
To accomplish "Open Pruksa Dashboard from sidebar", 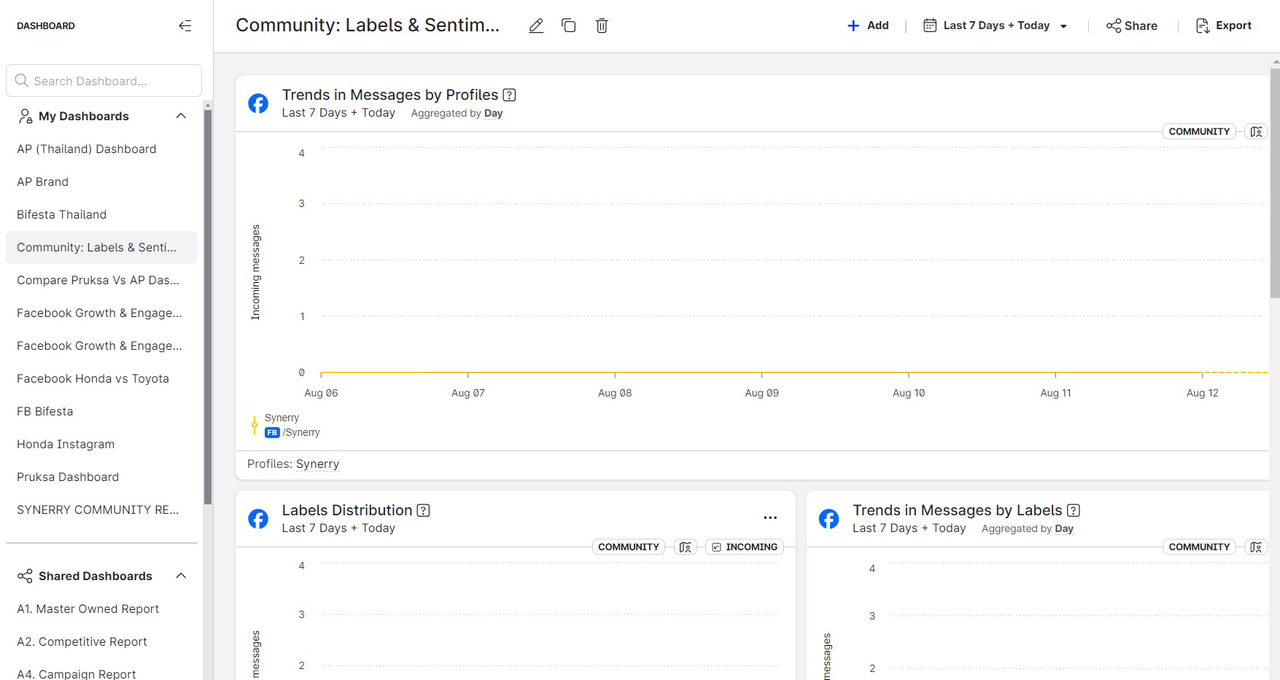I will 68,477.
